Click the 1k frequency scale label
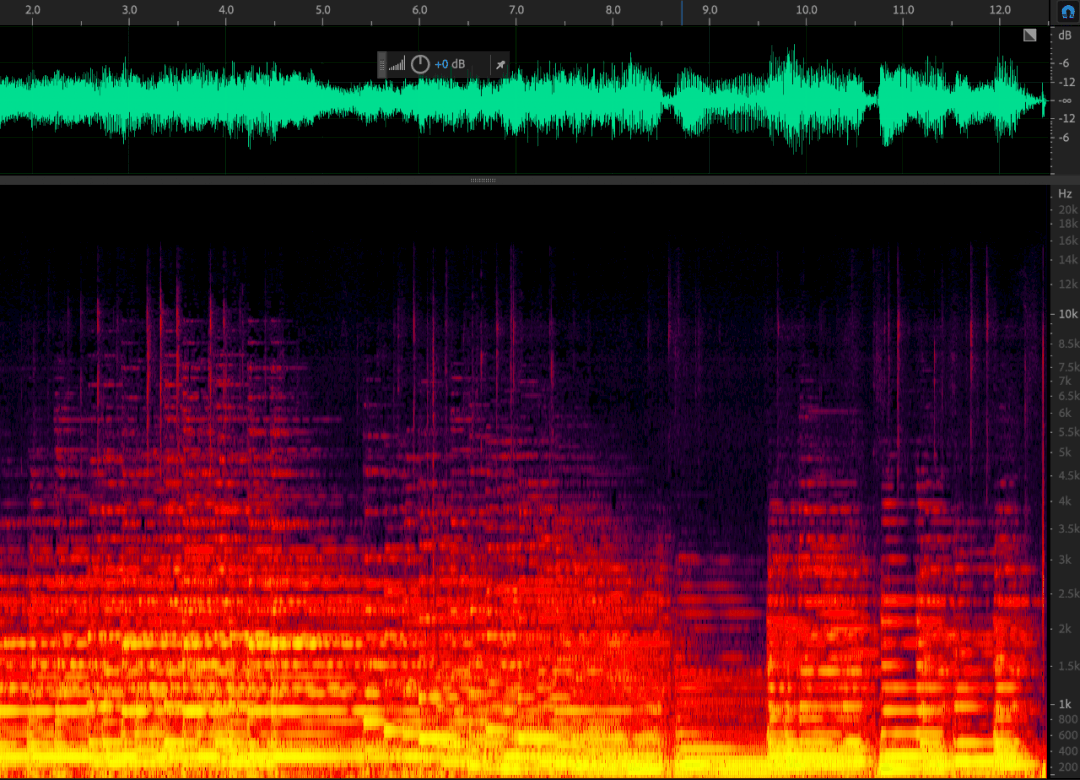This screenshot has width=1080, height=780. (1065, 704)
